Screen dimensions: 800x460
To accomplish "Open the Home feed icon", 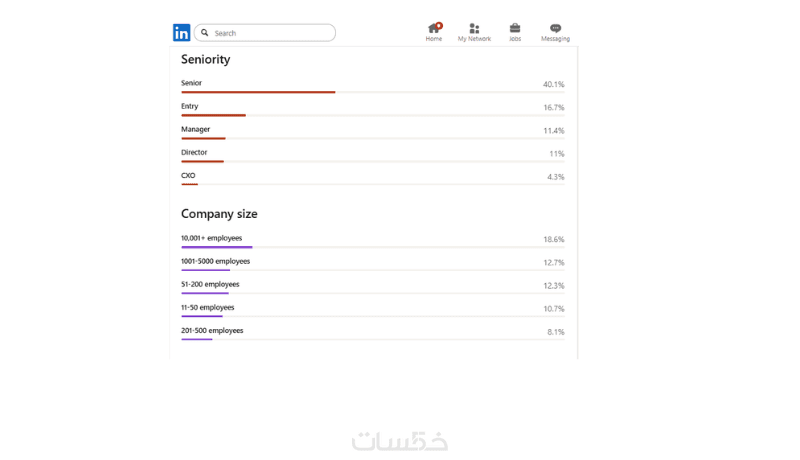I will point(433,29).
